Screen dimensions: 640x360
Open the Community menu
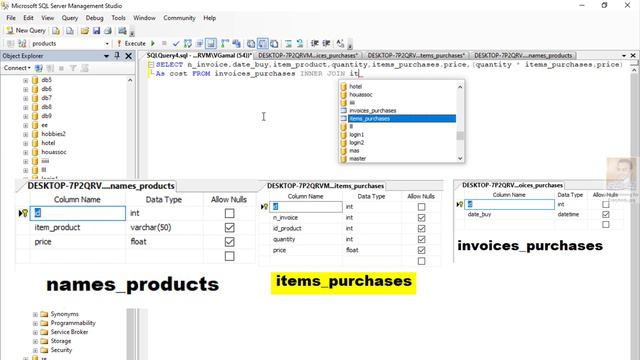point(179,18)
